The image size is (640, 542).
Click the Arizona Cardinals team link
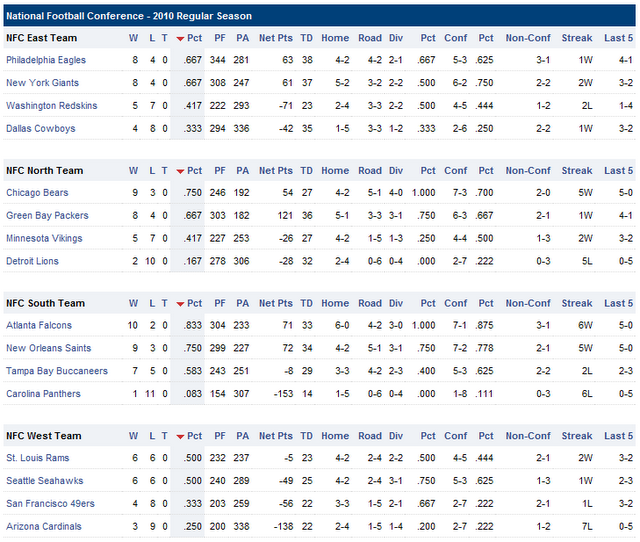(x=44, y=526)
